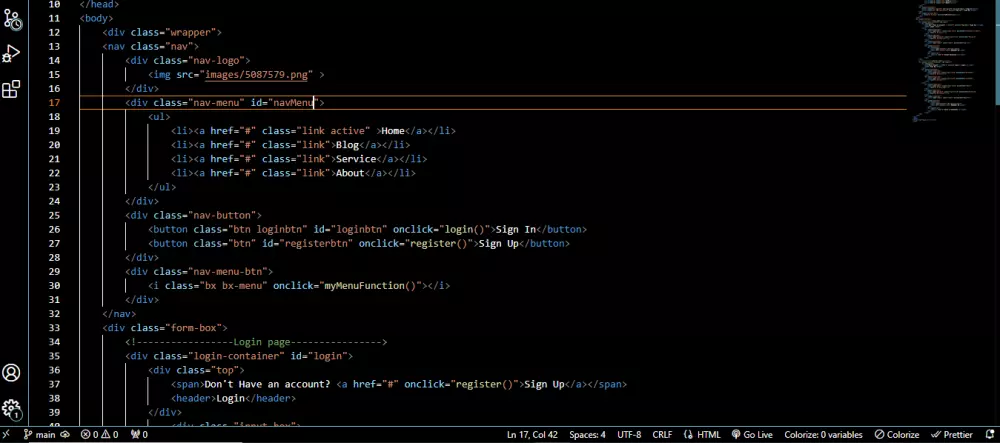Click 'registerbtn' id value on line 27
The height and width of the screenshot is (443, 1000).
(316, 243)
